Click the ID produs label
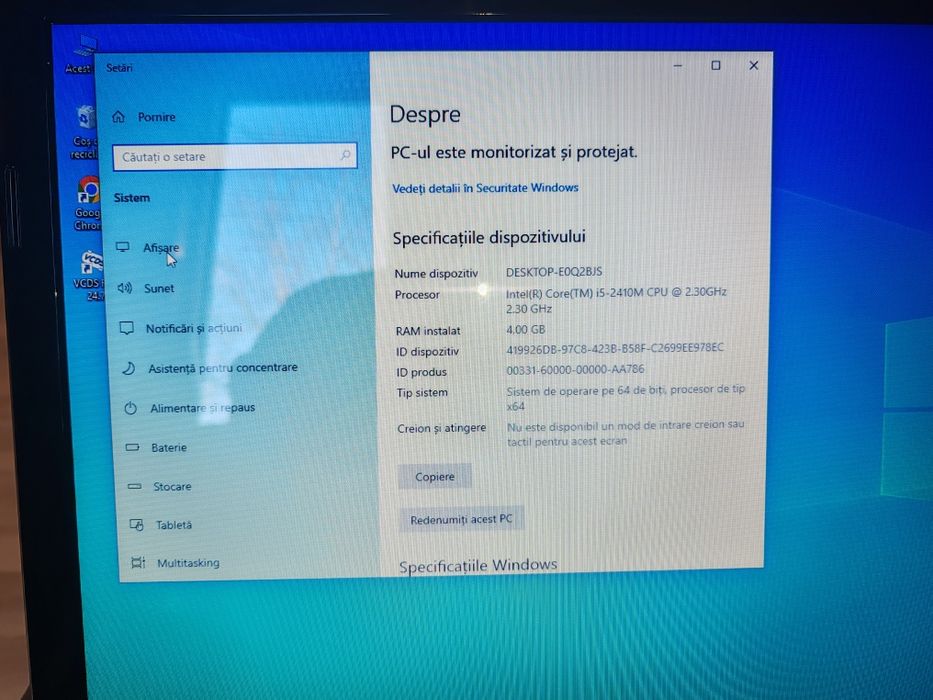Screen dimensions: 933x700 click(x=421, y=372)
